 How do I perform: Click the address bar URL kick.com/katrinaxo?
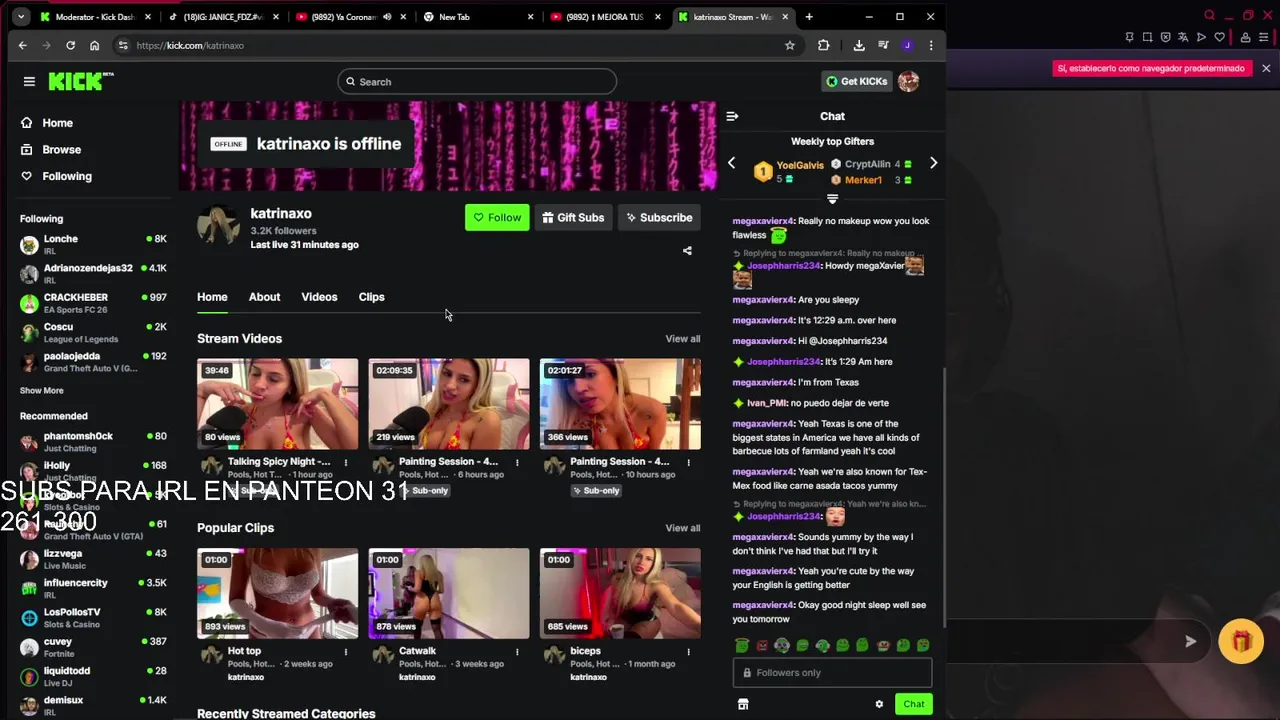click(190, 45)
